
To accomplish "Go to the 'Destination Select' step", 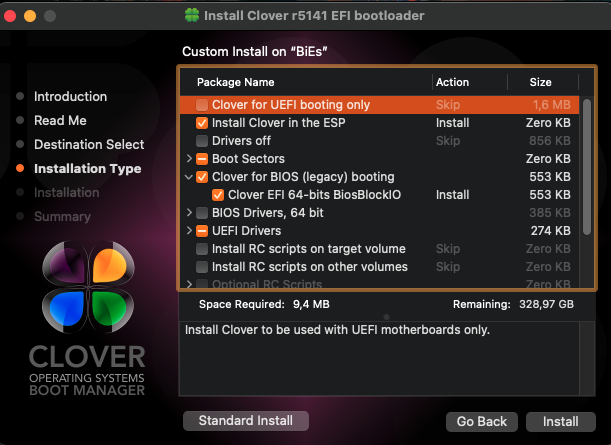I will (89, 145).
